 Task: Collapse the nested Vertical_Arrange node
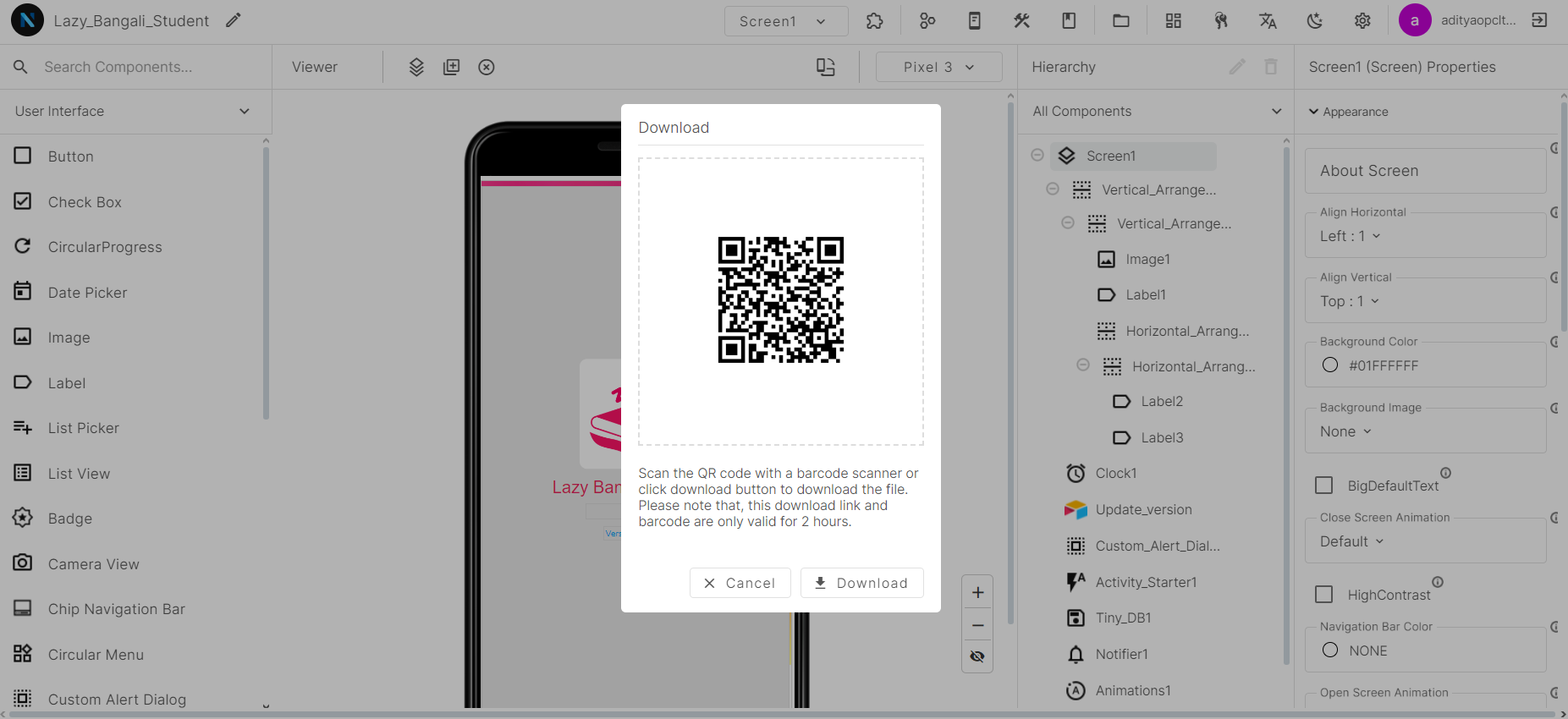tap(1068, 223)
